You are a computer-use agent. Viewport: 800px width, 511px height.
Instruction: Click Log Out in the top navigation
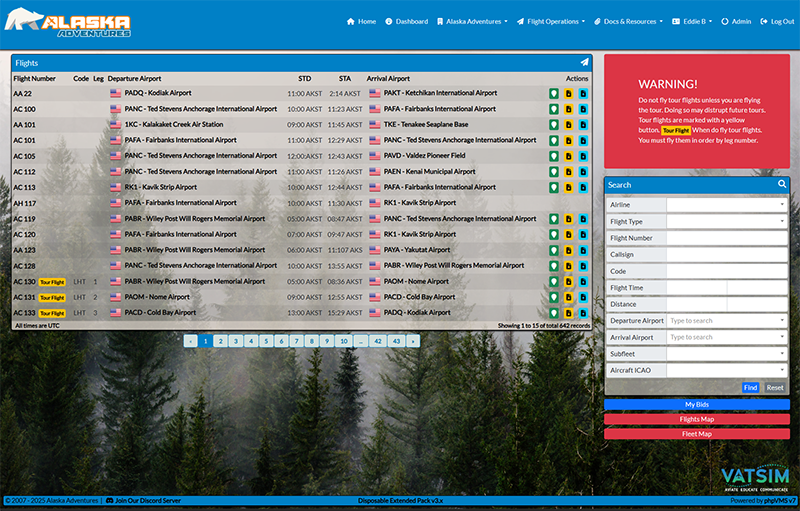coord(776,21)
